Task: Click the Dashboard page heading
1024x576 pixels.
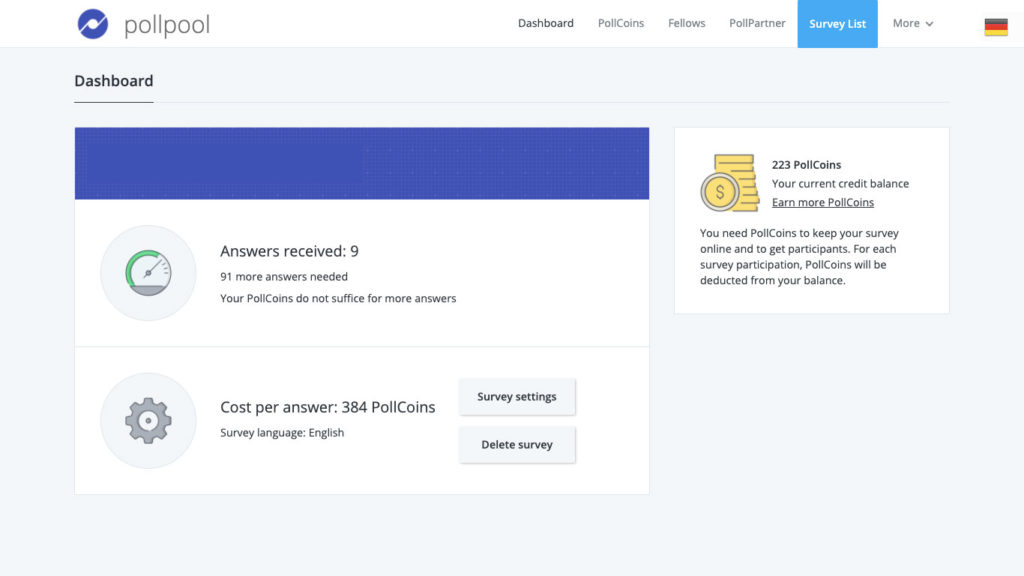Action: click(114, 81)
